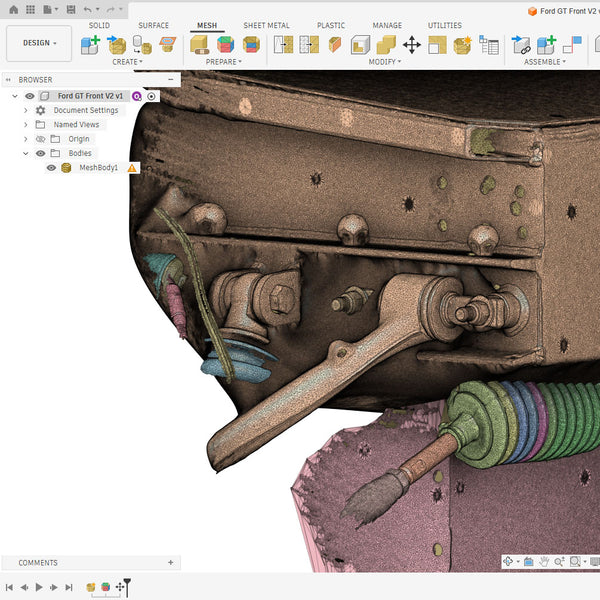
Task: Open the File menu document icon
Action: click(x=47, y=10)
